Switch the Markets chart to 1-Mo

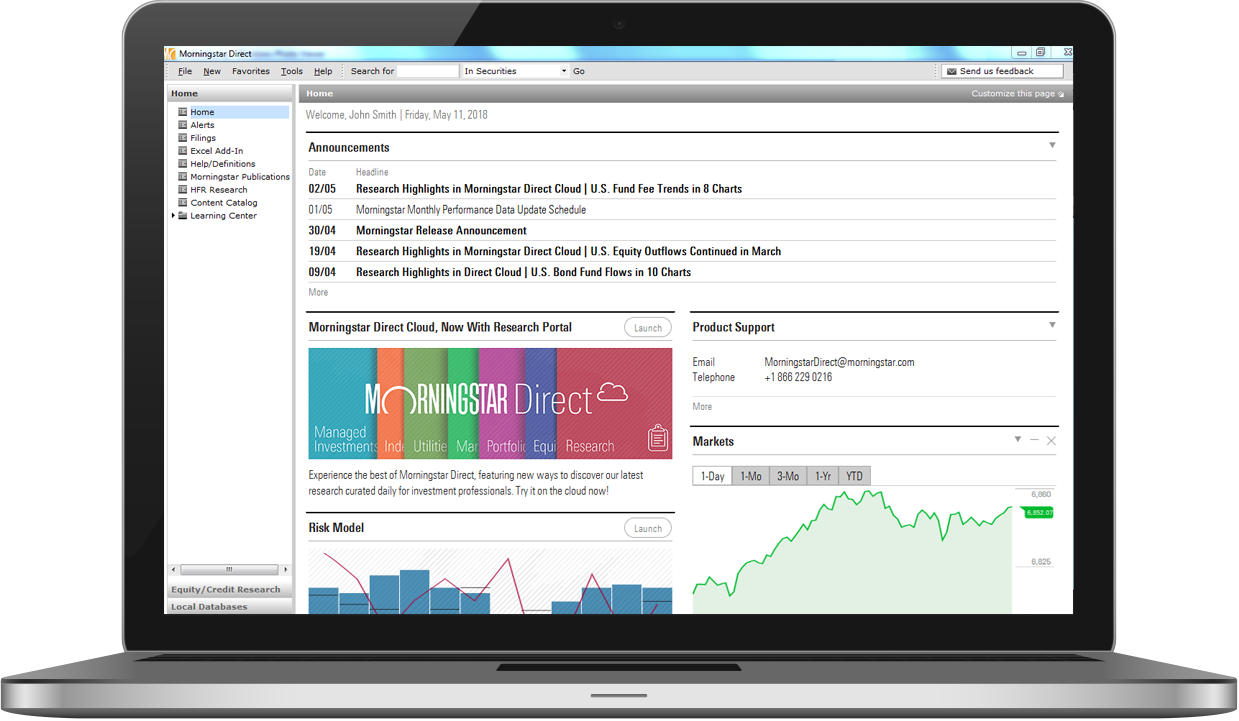tap(751, 476)
